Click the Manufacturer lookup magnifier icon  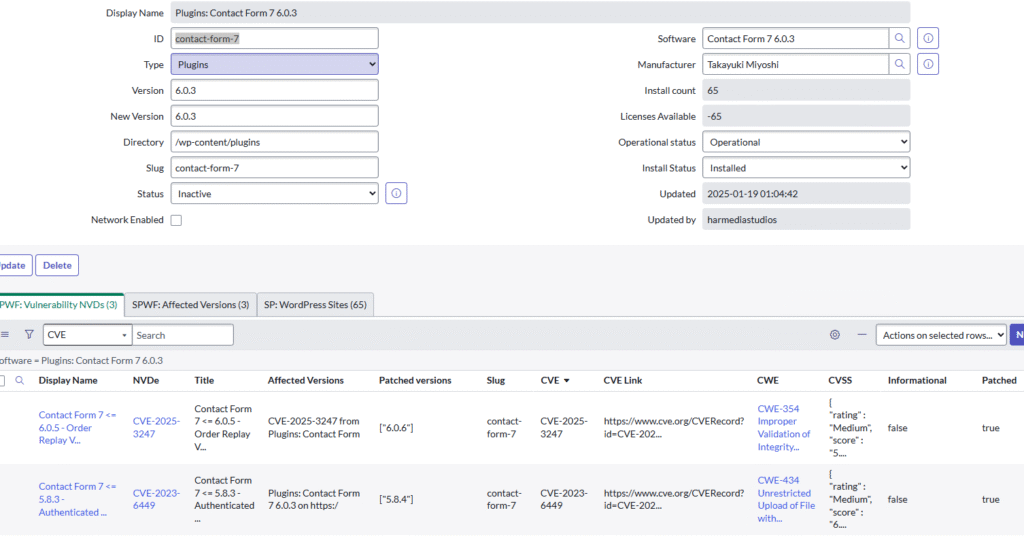900,65
